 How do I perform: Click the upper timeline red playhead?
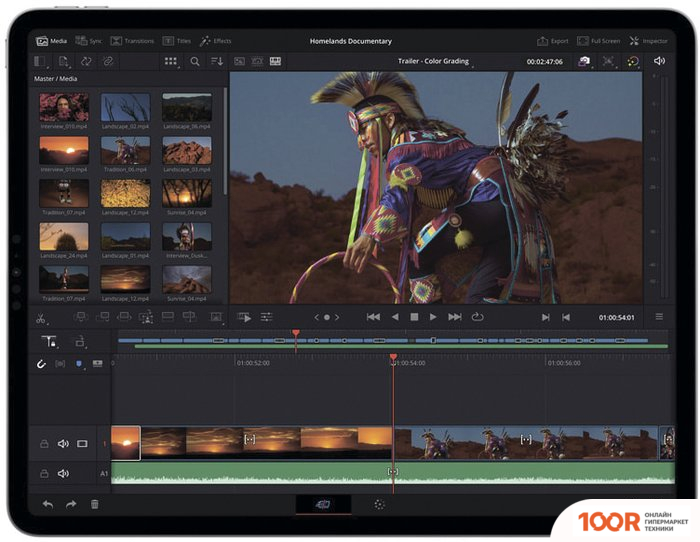pyautogui.click(x=296, y=333)
